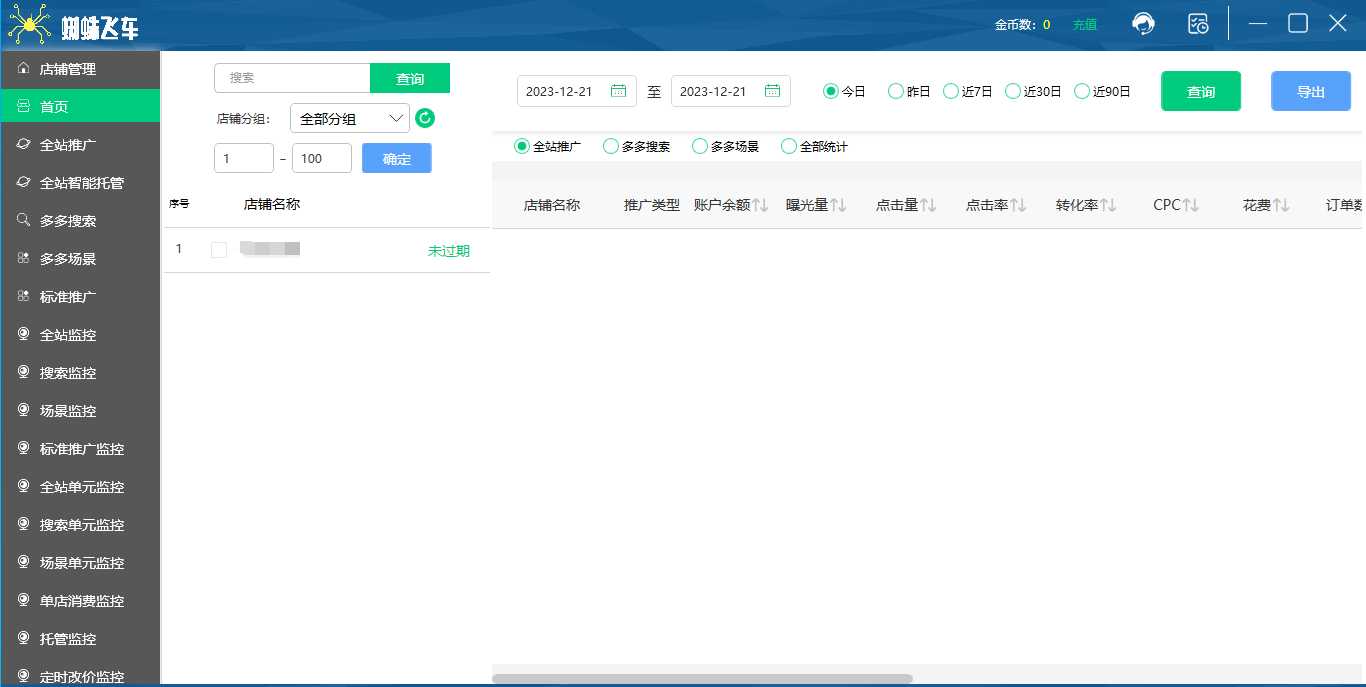Sort by CPC arrows
This screenshot has width=1366, height=687.
[1191, 205]
